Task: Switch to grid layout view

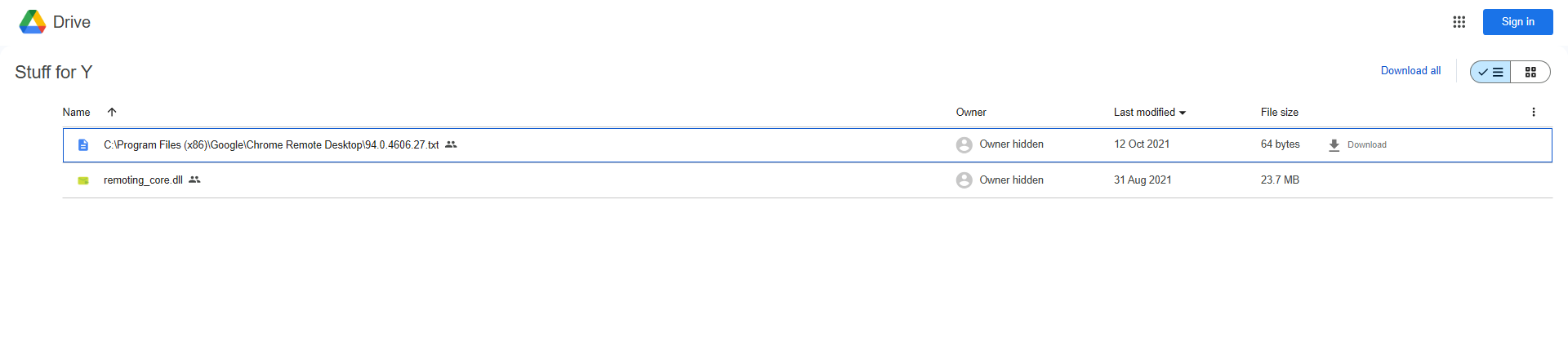Action: (1530, 72)
